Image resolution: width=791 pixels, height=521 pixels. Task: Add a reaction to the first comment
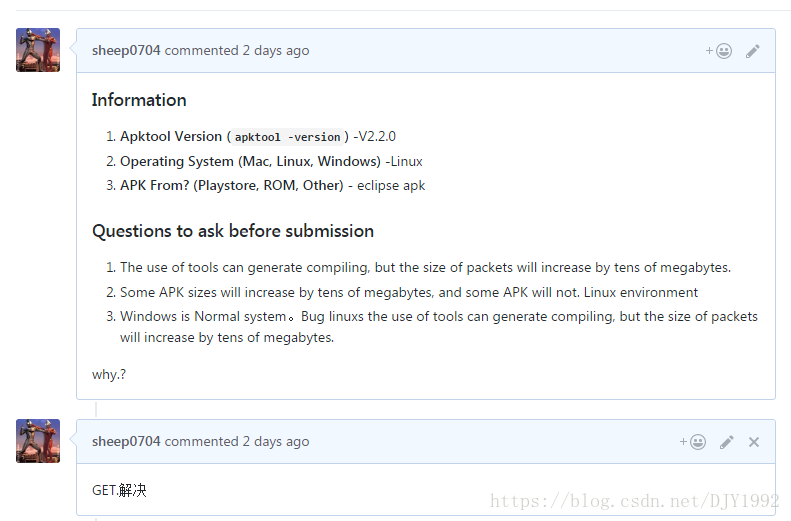pos(719,51)
